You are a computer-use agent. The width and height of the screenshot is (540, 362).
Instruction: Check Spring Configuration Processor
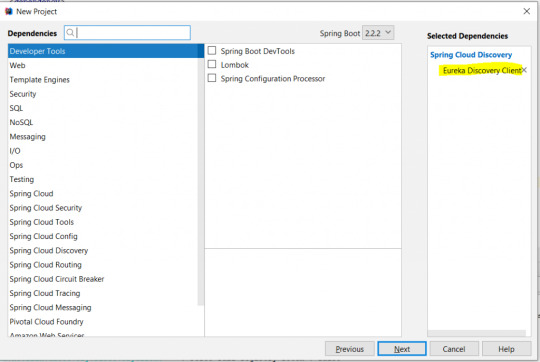click(212, 78)
